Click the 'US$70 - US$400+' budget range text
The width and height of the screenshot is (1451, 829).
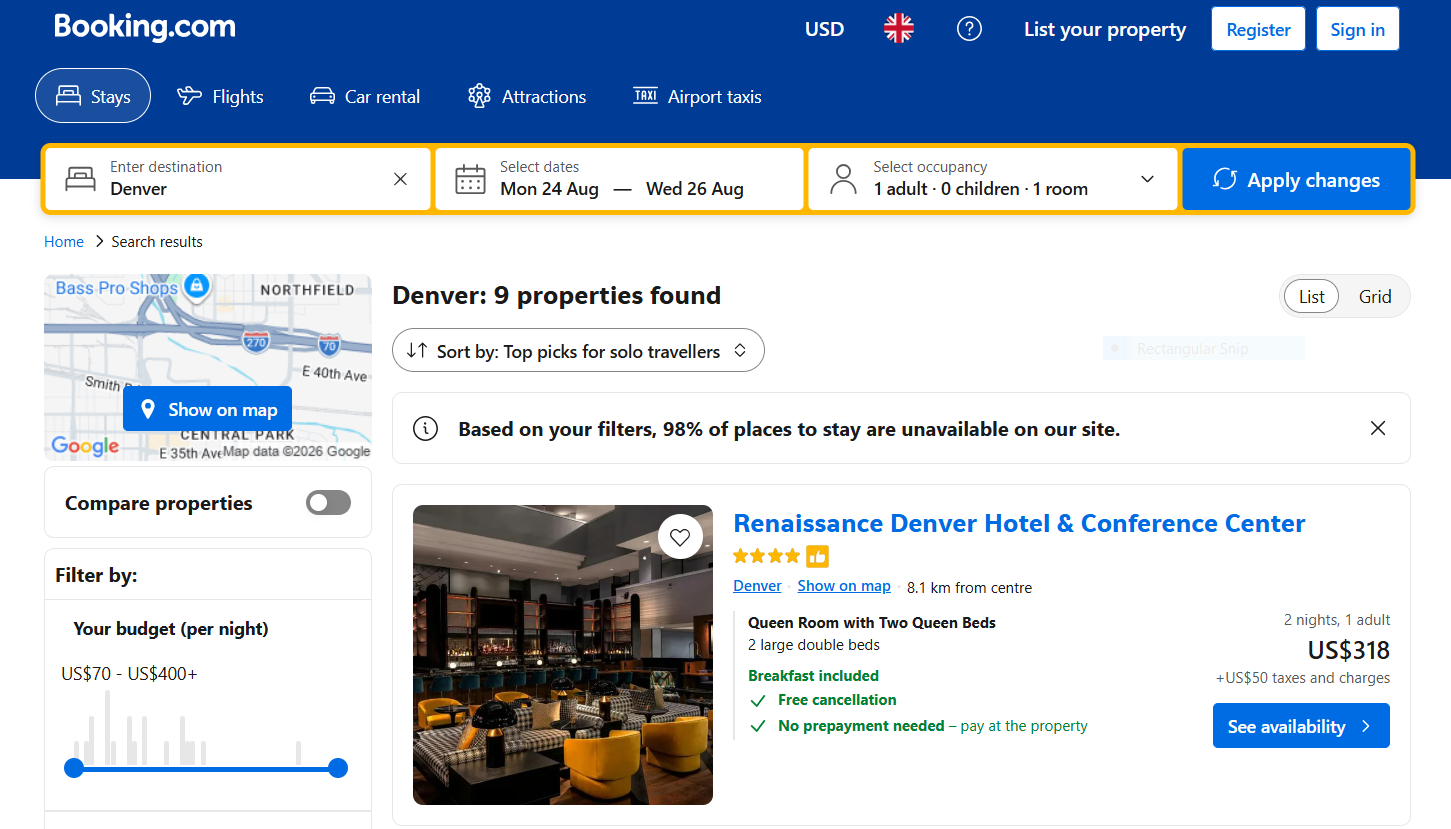coord(129,674)
